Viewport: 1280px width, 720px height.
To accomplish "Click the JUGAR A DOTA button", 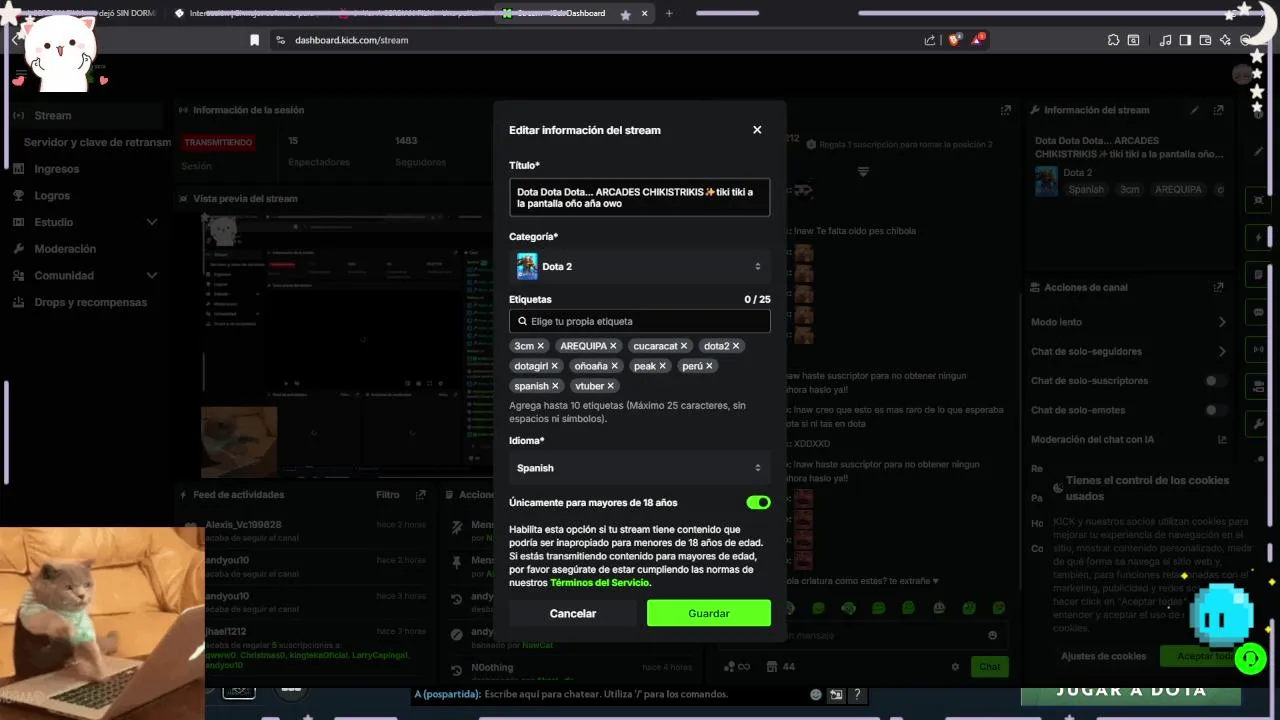I will pos(1131,690).
